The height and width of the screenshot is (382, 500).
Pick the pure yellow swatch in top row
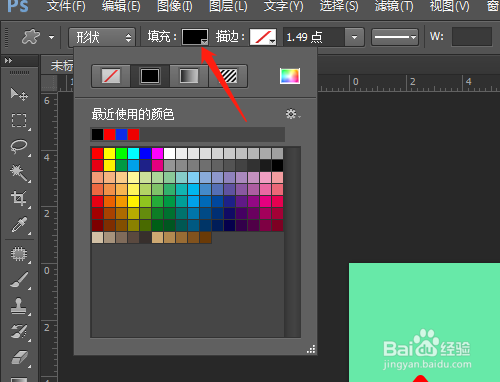tap(109, 153)
